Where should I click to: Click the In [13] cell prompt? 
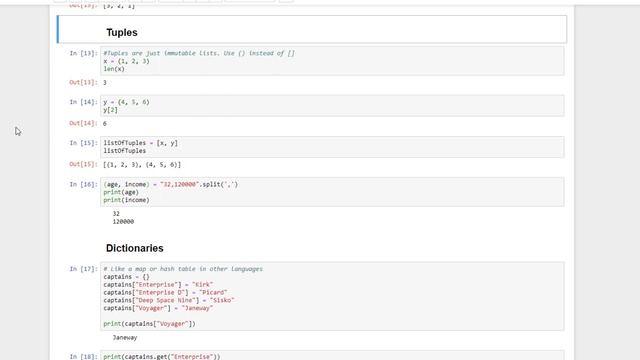[x=83, y=53]
